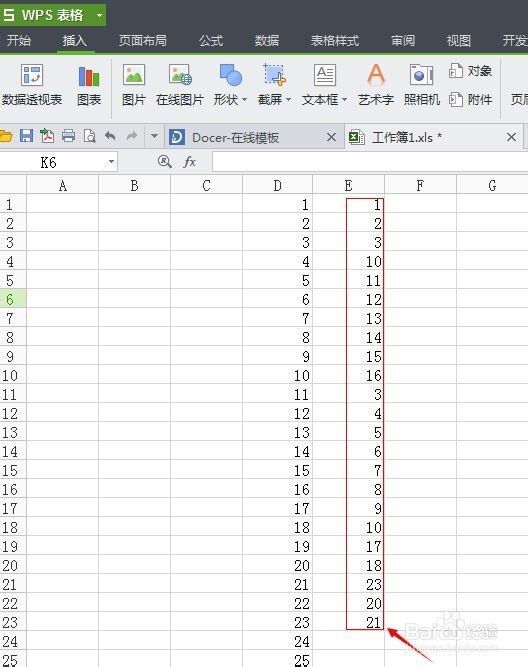Click cell D17 containing 17

[x=277, y=508]
